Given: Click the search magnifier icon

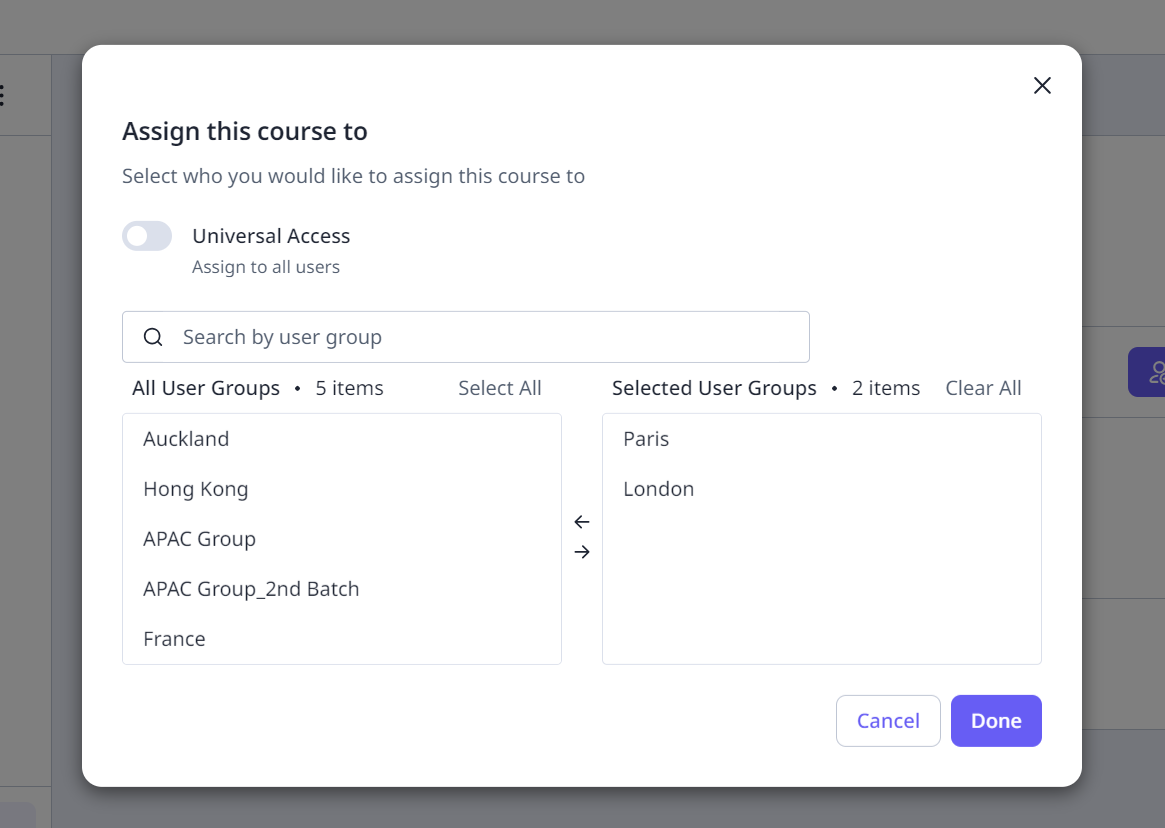Looking at the screenshot, I should coord(152,337).
